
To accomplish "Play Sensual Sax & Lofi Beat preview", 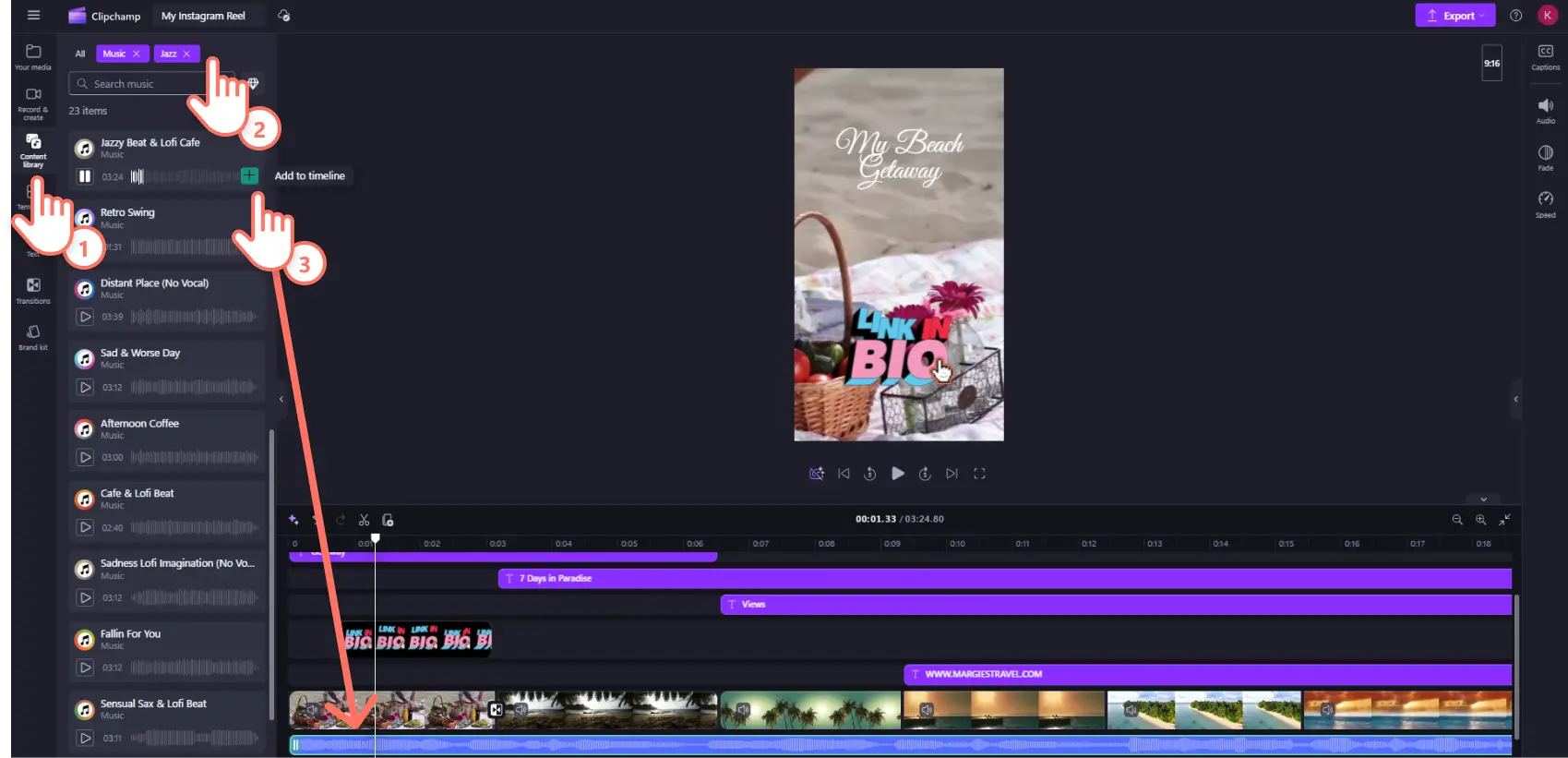I will tap(85, 738).
